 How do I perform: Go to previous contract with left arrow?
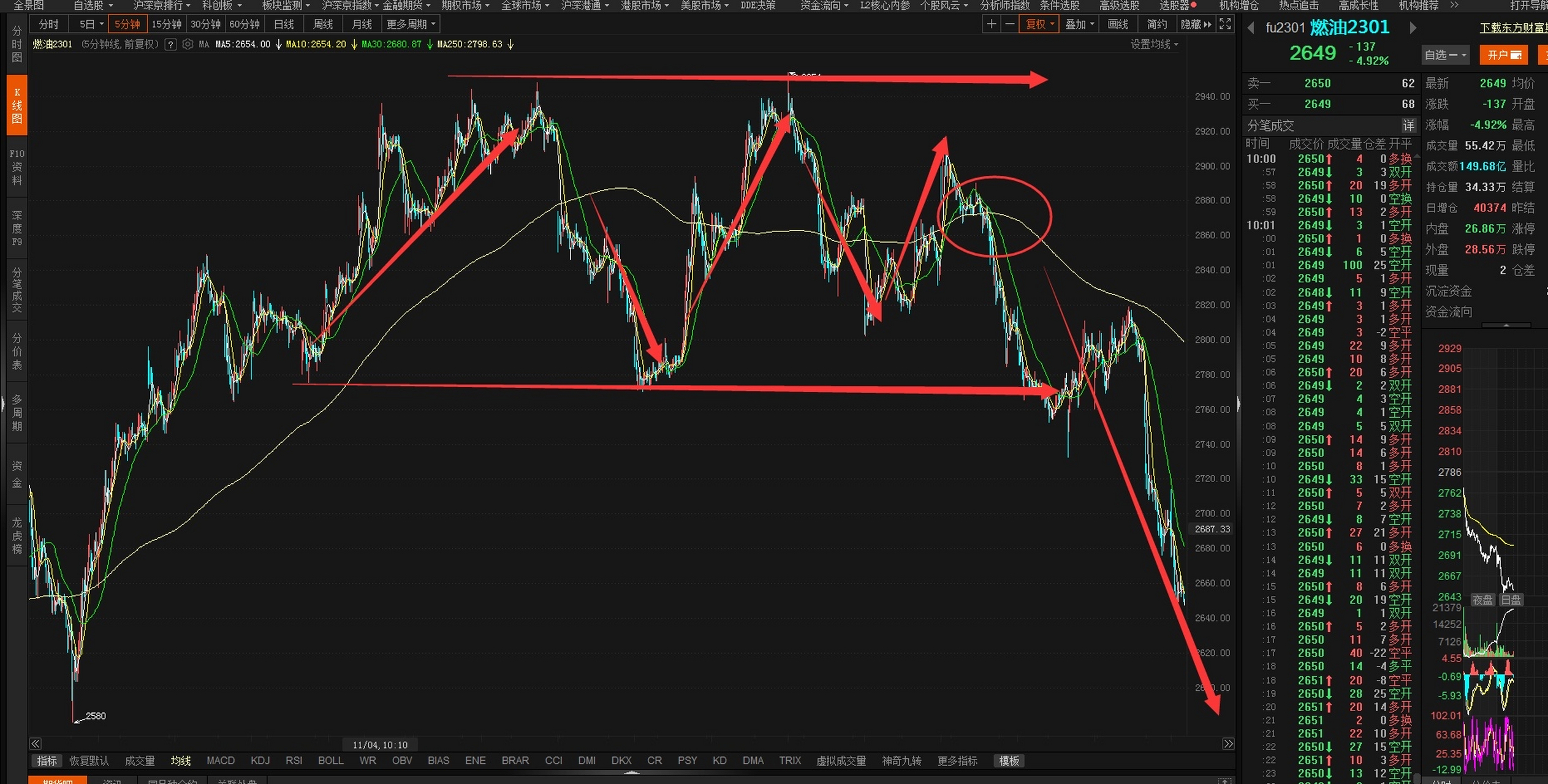(1251, 28)
